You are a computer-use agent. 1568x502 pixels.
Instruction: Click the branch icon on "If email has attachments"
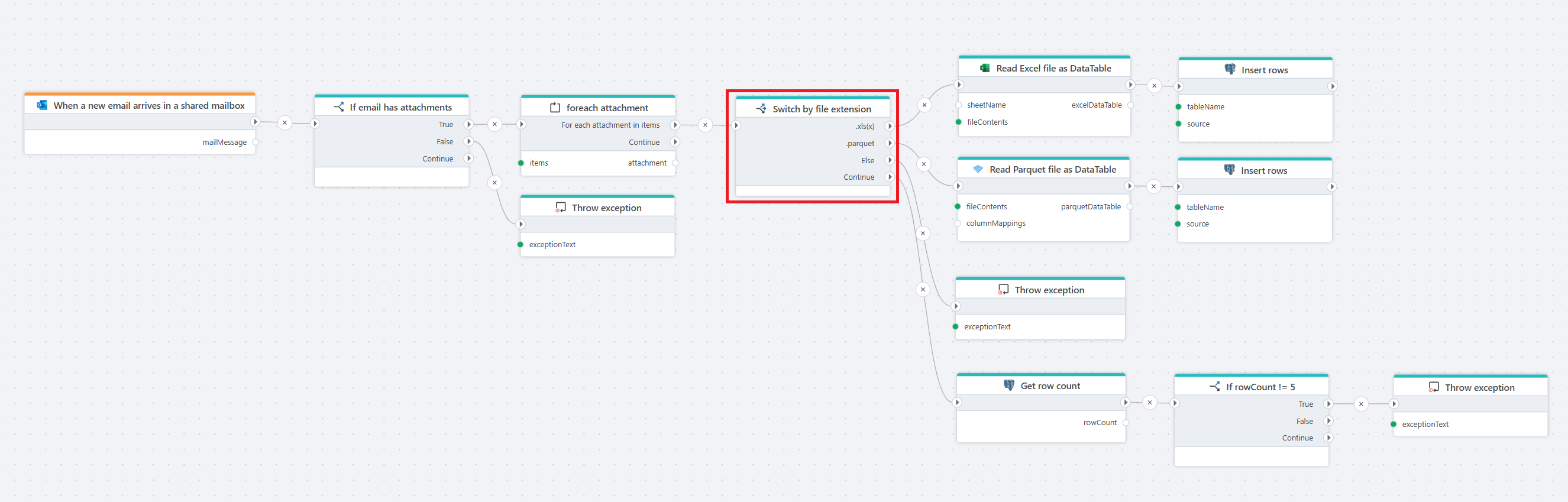point(339,107)
